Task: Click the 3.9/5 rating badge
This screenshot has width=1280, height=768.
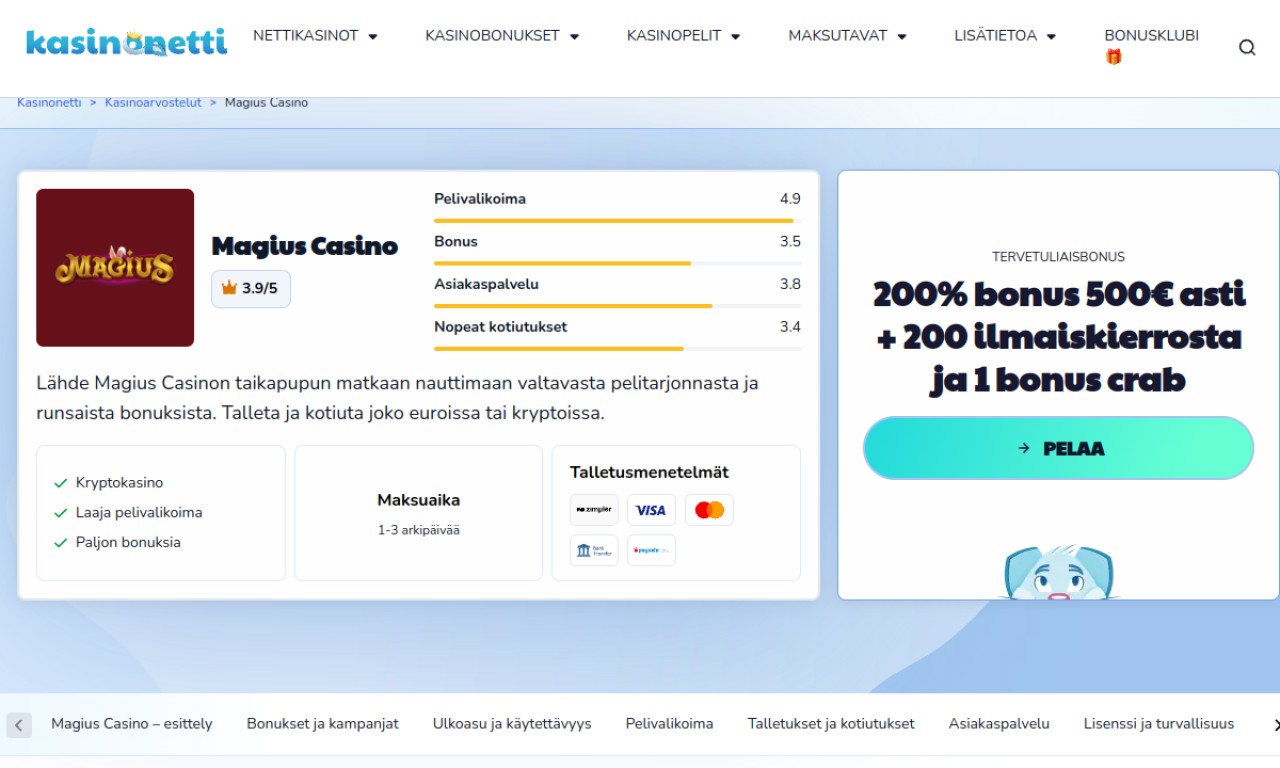Action: pos(251,289)
